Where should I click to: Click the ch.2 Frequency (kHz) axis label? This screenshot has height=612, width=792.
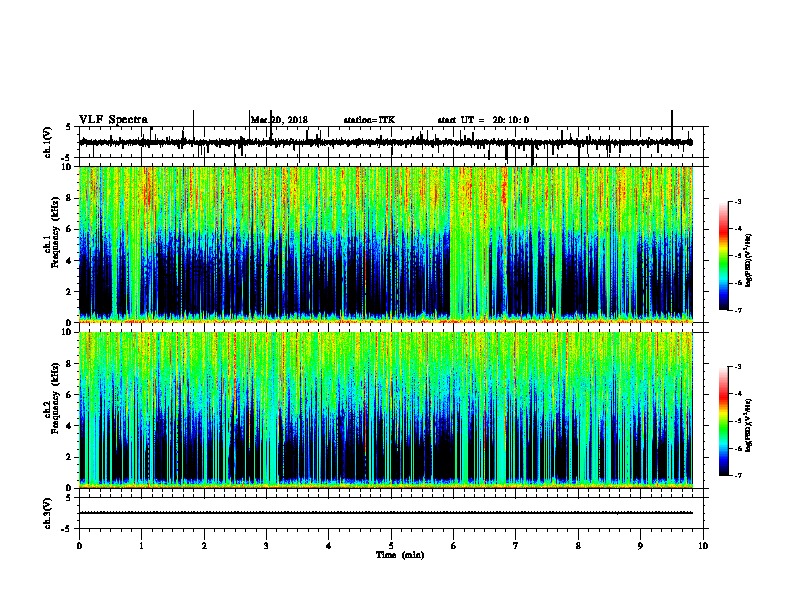tap(51, 398)
